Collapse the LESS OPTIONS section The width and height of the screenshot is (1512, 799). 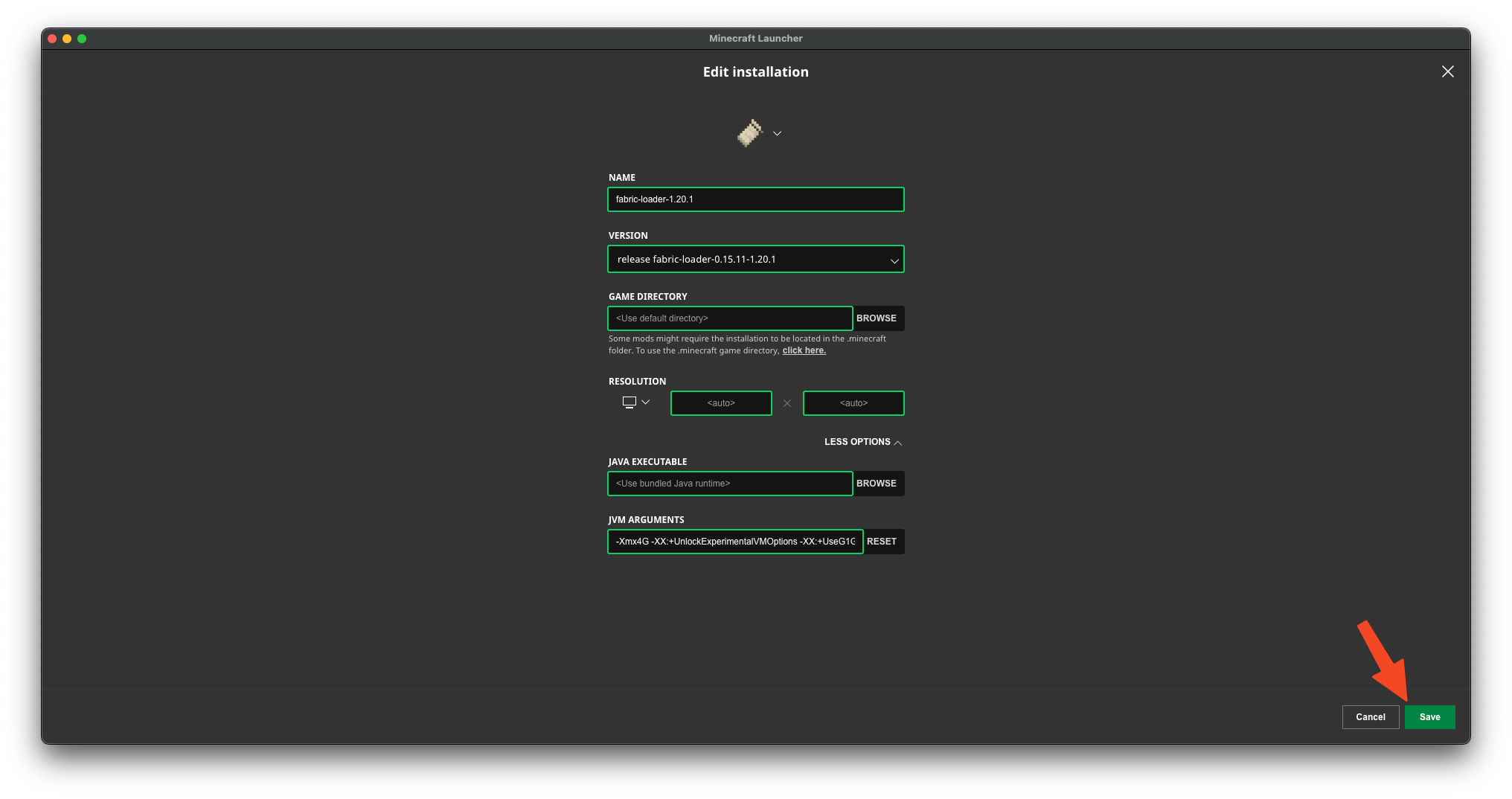click(862, 442)
